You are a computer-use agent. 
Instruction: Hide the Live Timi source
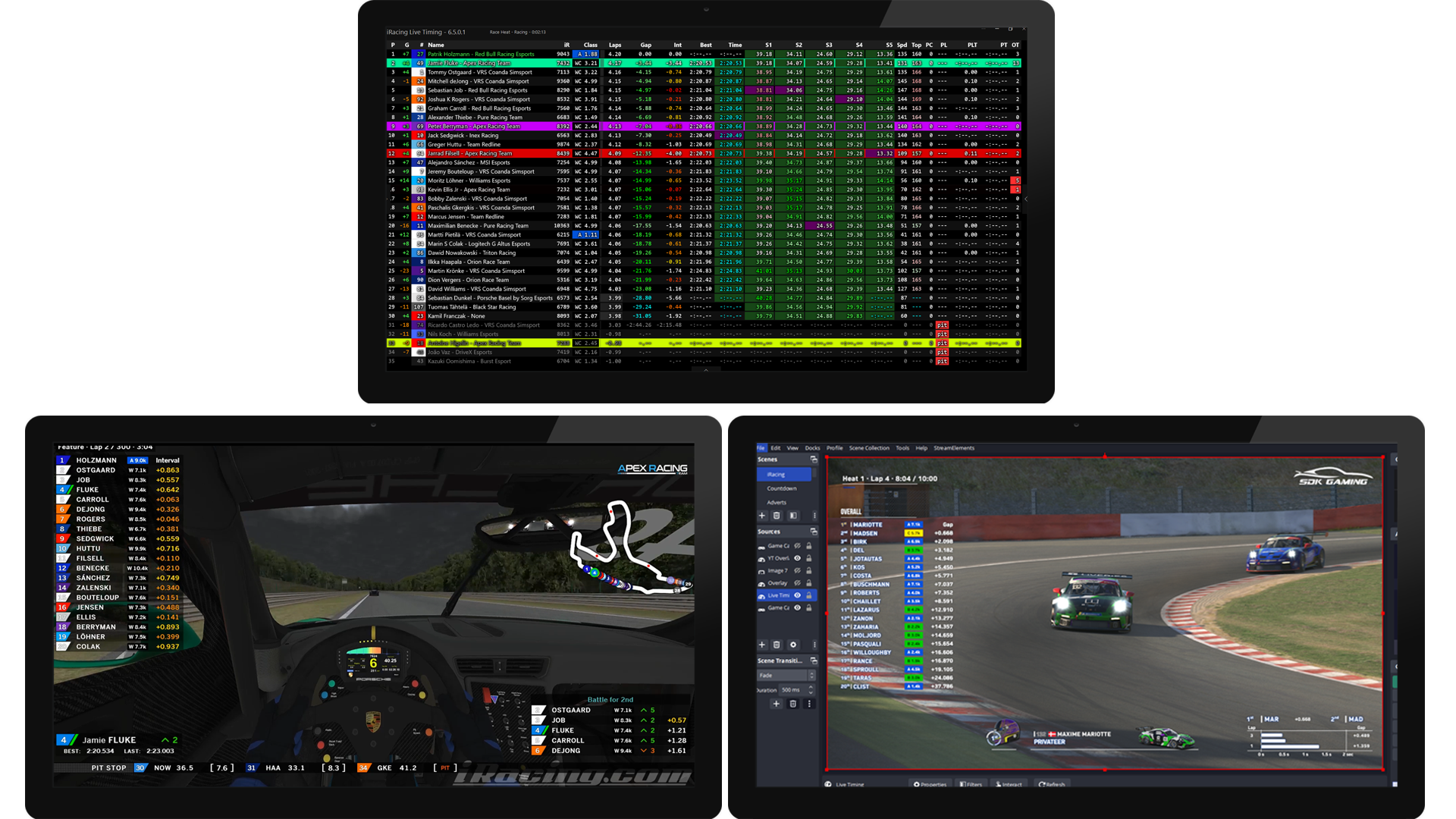(x=797, y=595)
